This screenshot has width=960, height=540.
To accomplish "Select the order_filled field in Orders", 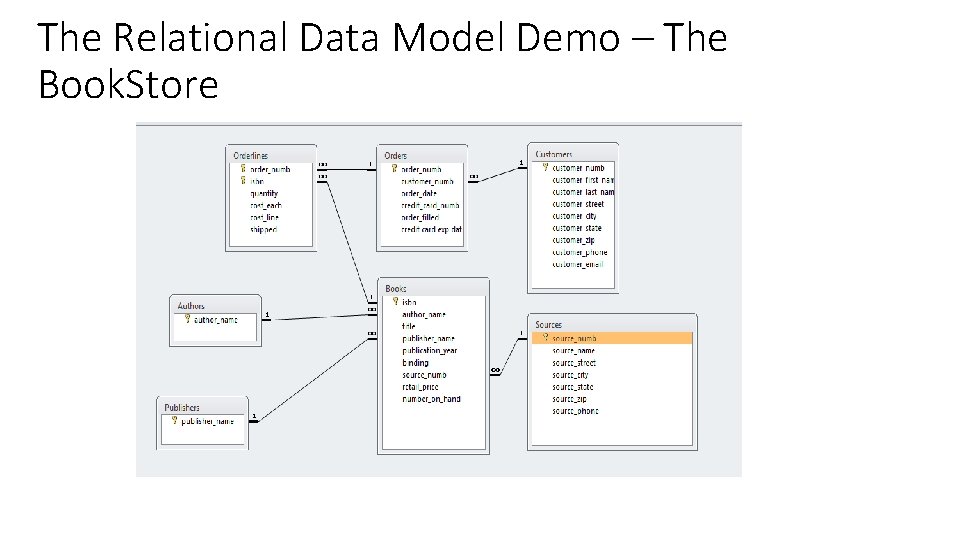I will click(x=420, y=217).
